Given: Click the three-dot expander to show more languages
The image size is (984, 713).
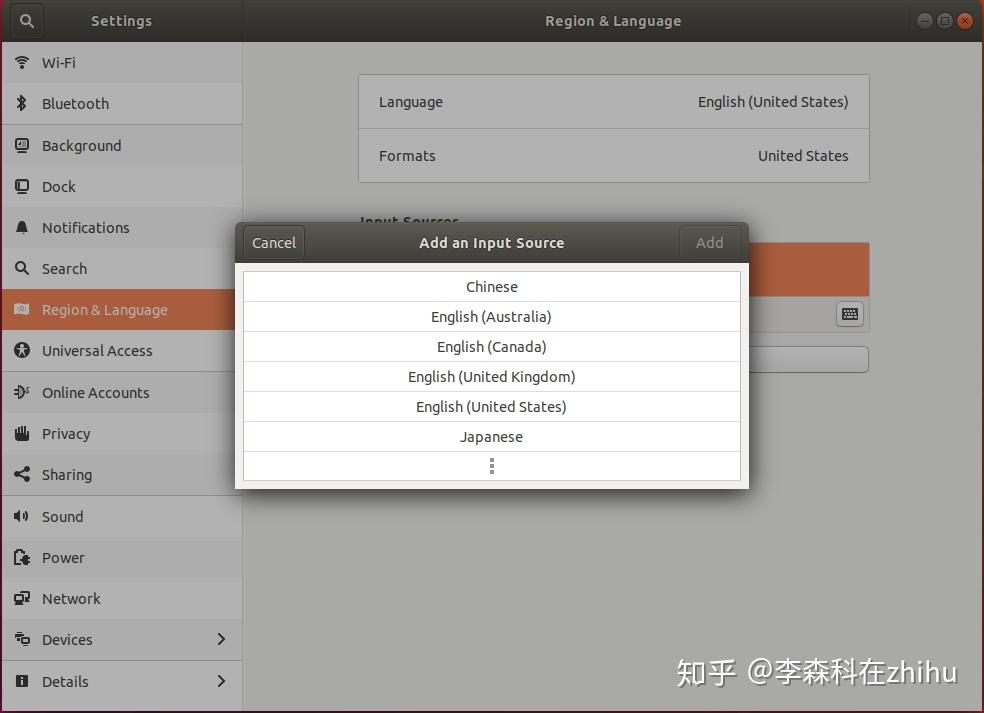Looking at the screenshot, I should click(x=491, y=466).
